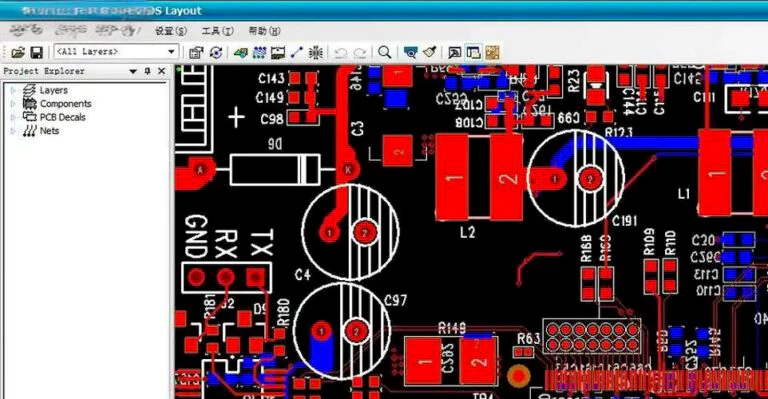Select the C143 reference label

[x=272, y=78]
